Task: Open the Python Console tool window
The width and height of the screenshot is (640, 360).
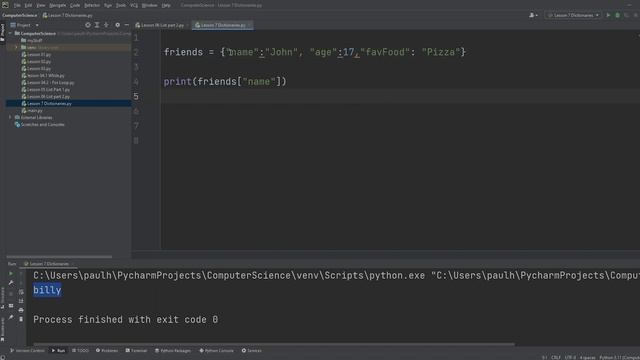Action: pyautogui.click(x=216, y=351)
